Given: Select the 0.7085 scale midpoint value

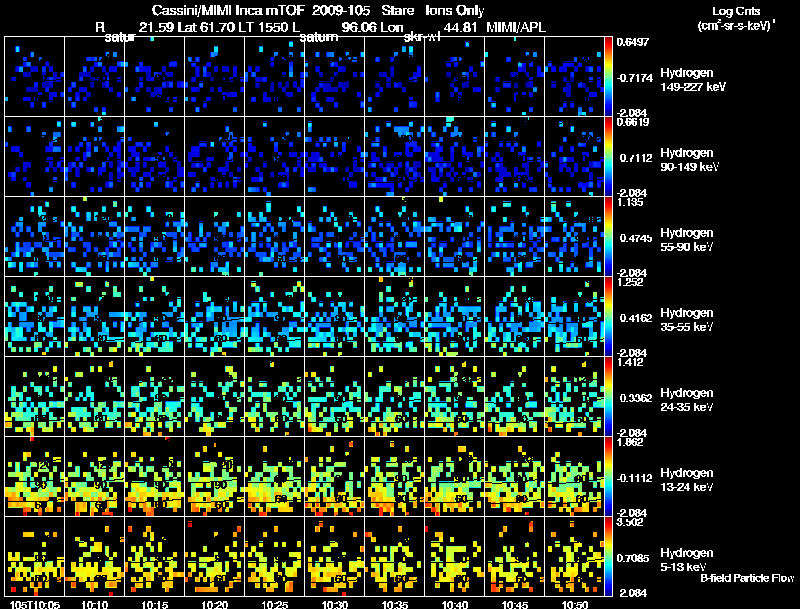Looking at the screenshot, I should pyautogui.click(x=633, y=559).
